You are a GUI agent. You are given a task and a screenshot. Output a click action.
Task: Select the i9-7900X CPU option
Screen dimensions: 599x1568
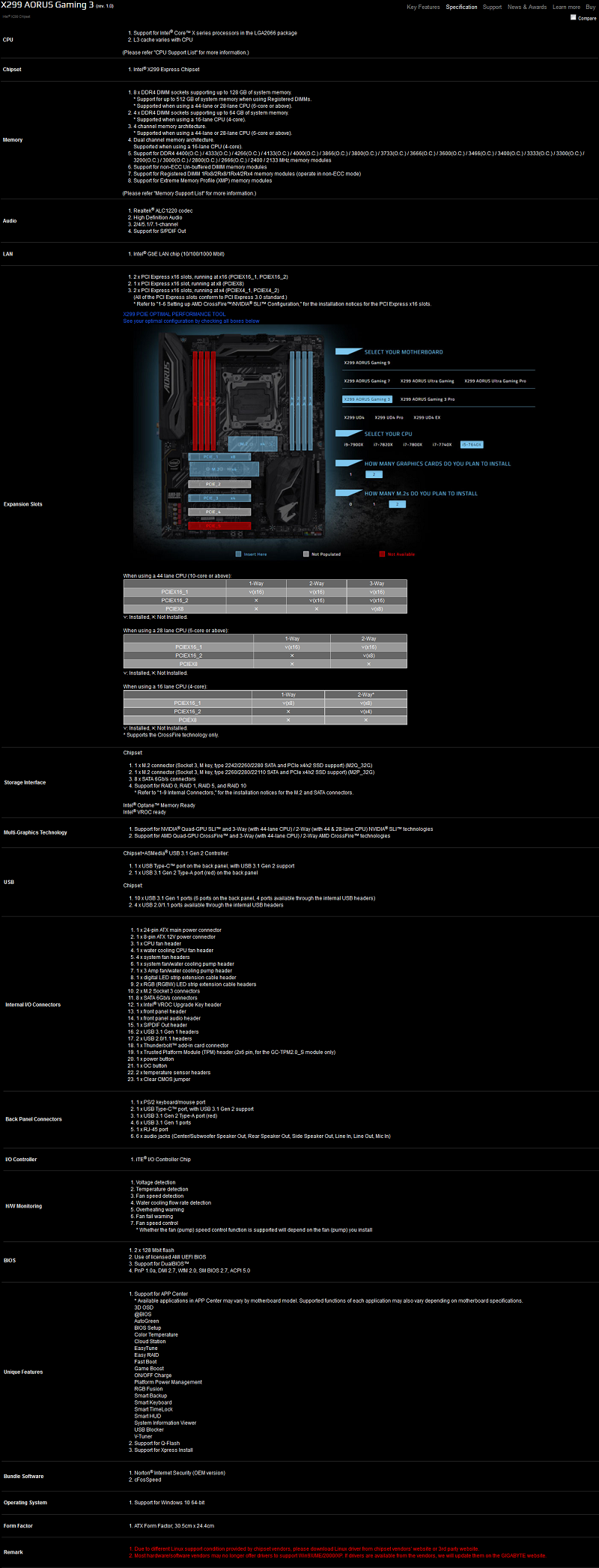click(353, 444)
